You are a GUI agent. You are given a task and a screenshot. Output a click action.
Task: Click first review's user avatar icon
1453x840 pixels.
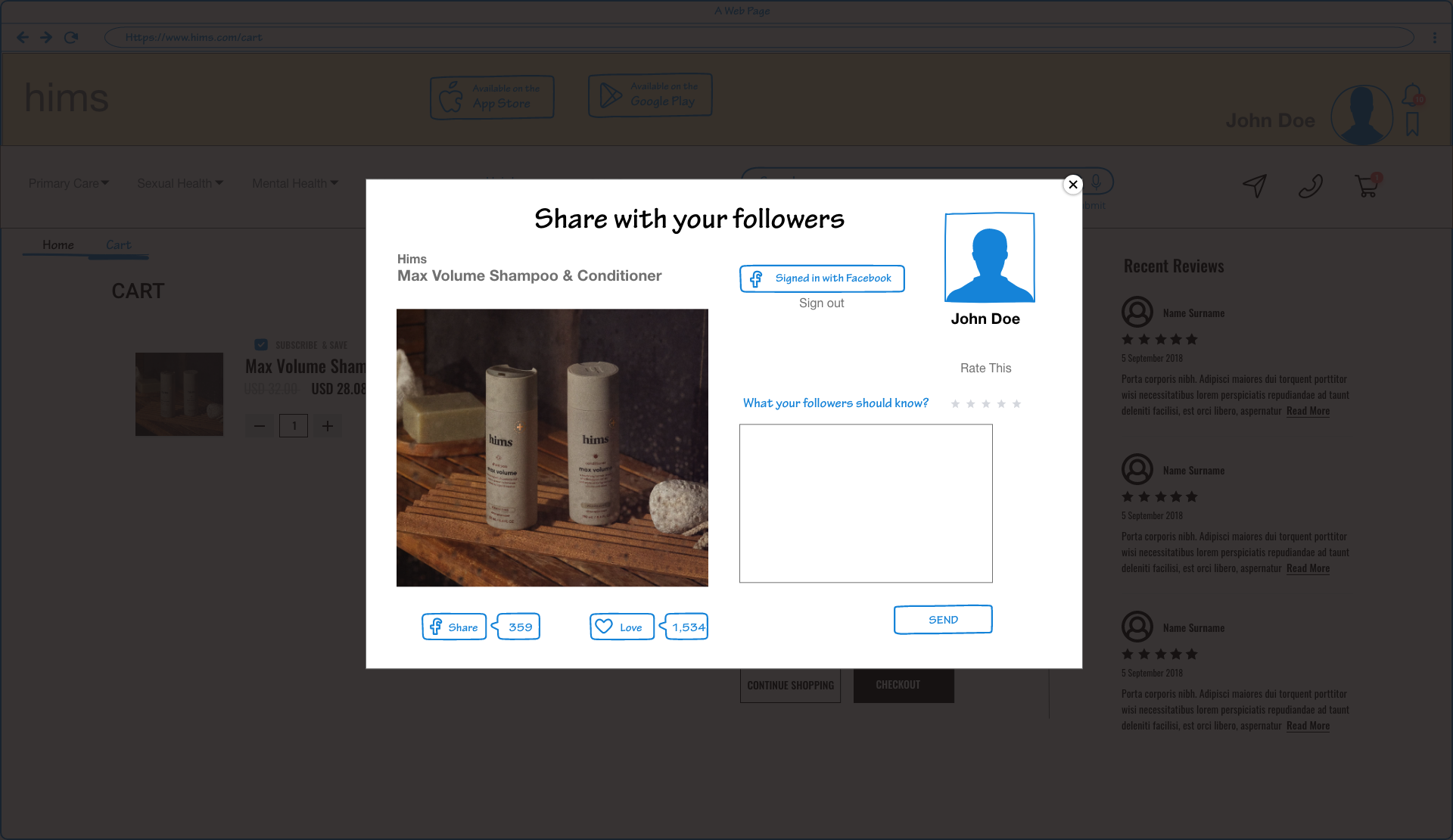(1137, 312)
